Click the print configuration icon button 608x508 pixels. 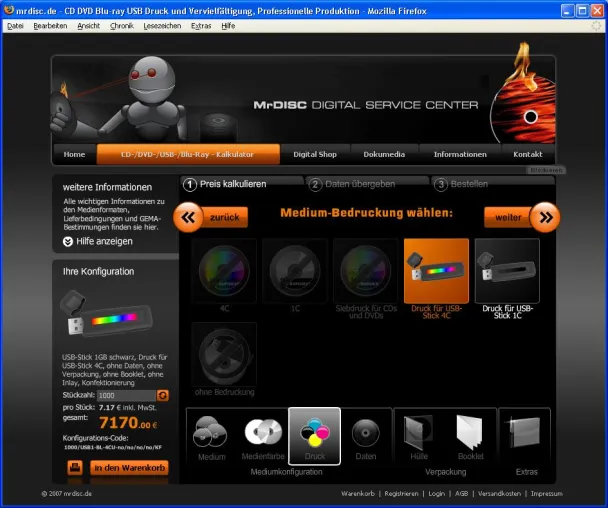[75, 467]
